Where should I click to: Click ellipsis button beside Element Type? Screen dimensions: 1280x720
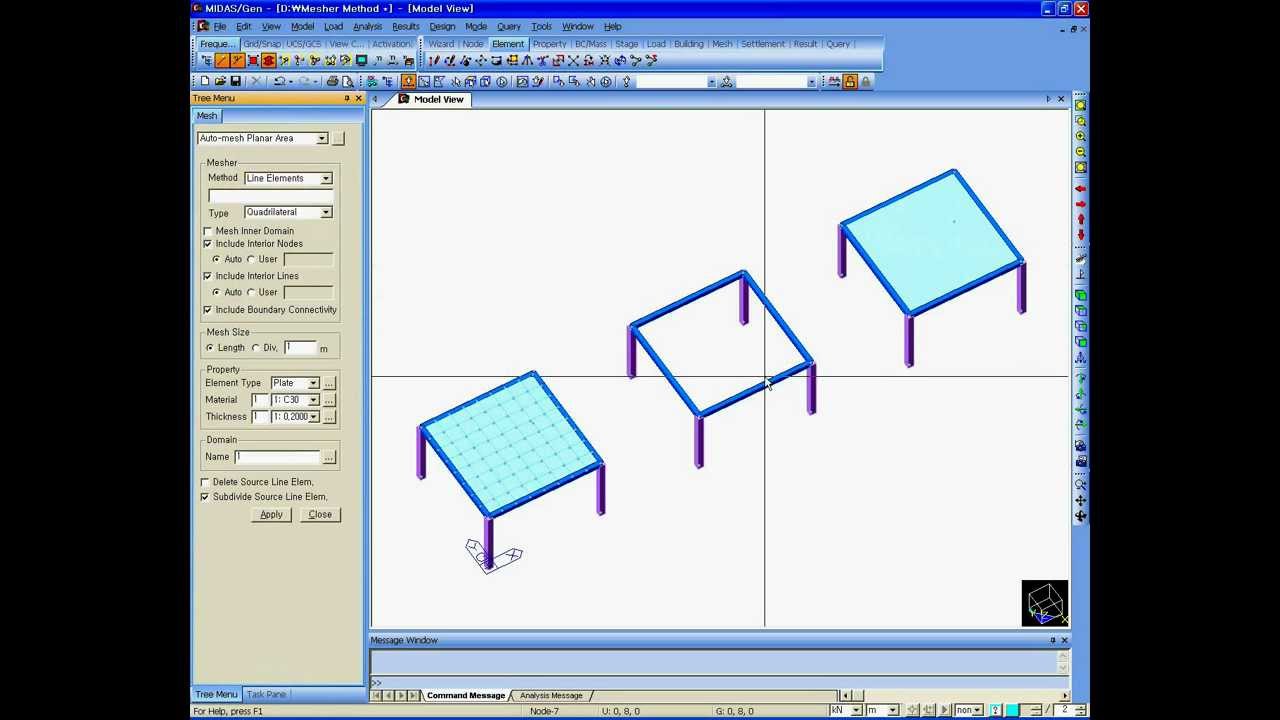point(329,383)
